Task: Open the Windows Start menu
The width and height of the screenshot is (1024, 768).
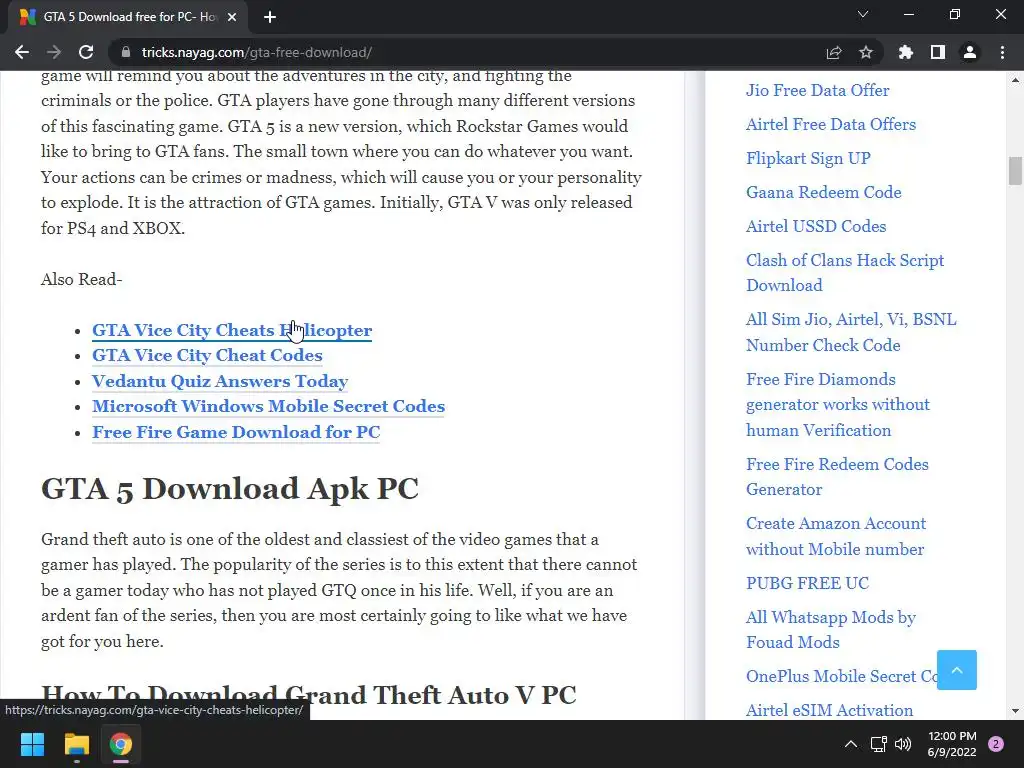Action: [32, 744]
